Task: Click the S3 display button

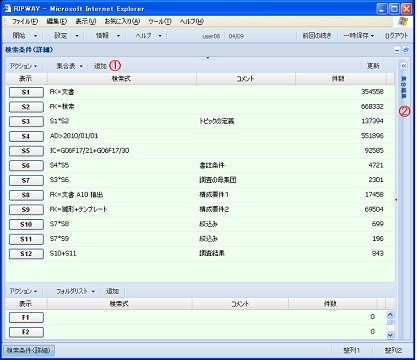Action: [26, 122]
